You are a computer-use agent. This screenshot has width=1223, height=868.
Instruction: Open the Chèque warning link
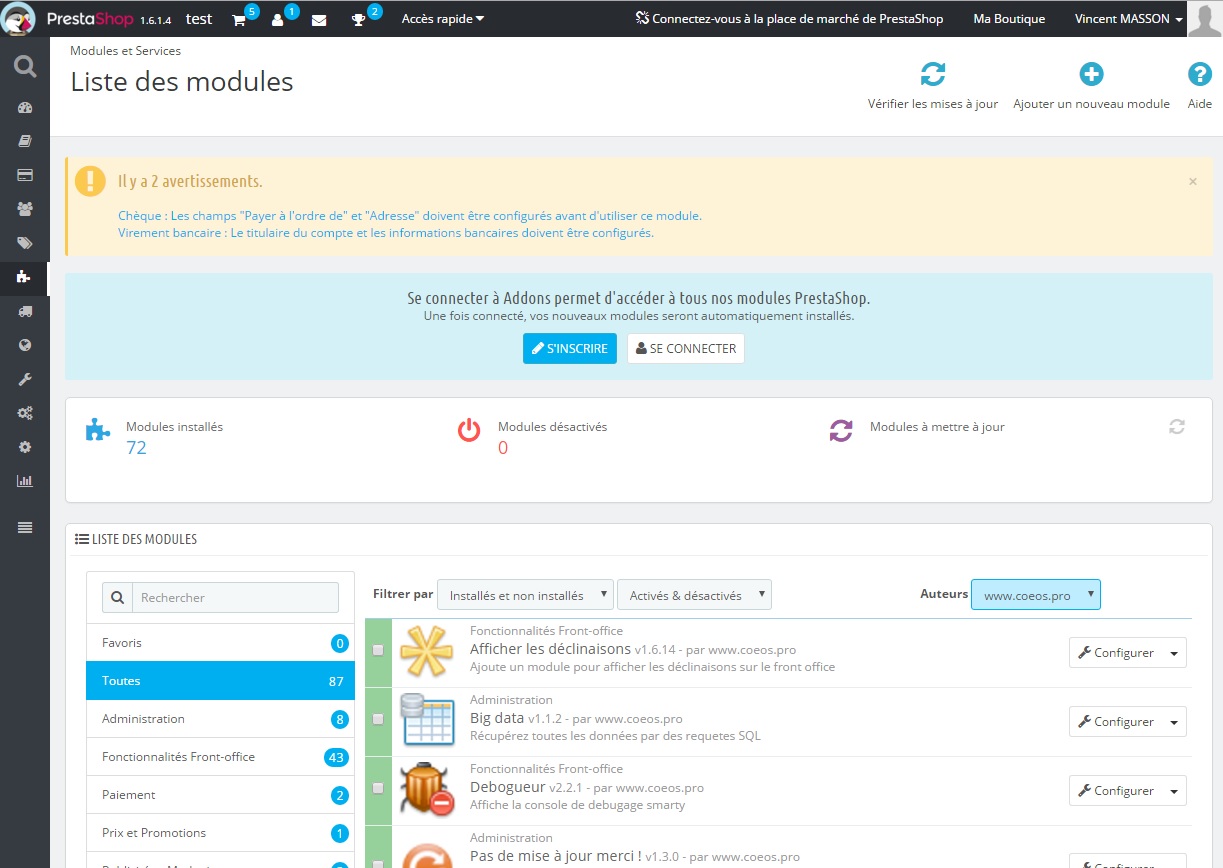[x=410, y=216]
